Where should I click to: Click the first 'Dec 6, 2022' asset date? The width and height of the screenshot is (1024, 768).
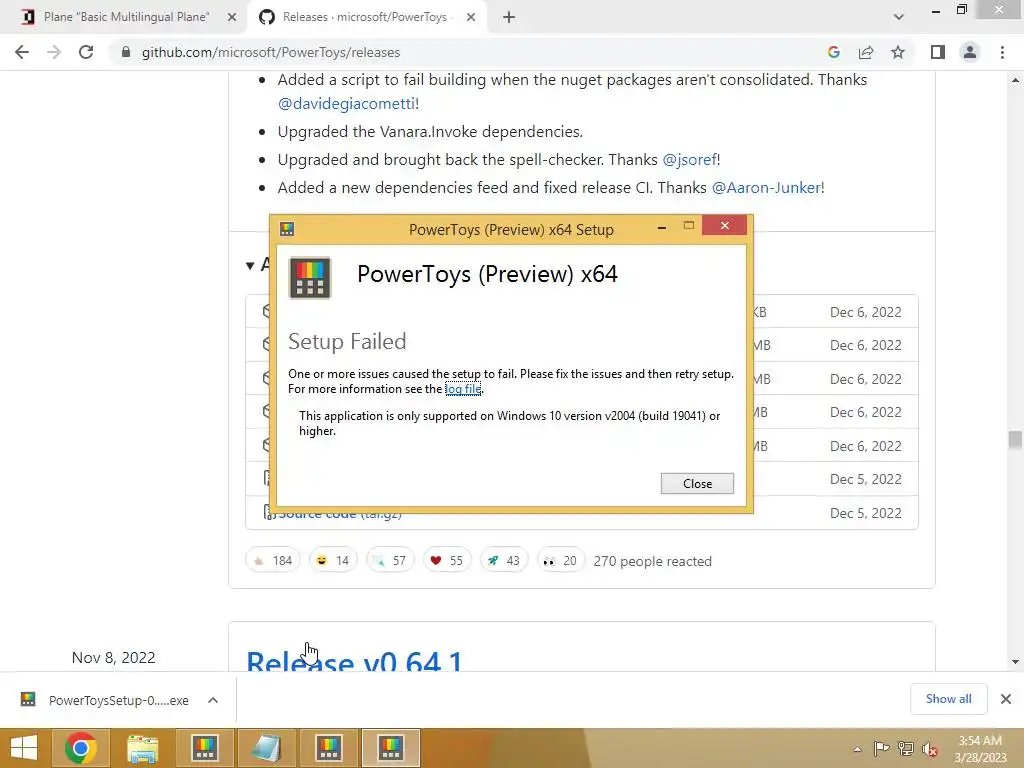point(865,312)
